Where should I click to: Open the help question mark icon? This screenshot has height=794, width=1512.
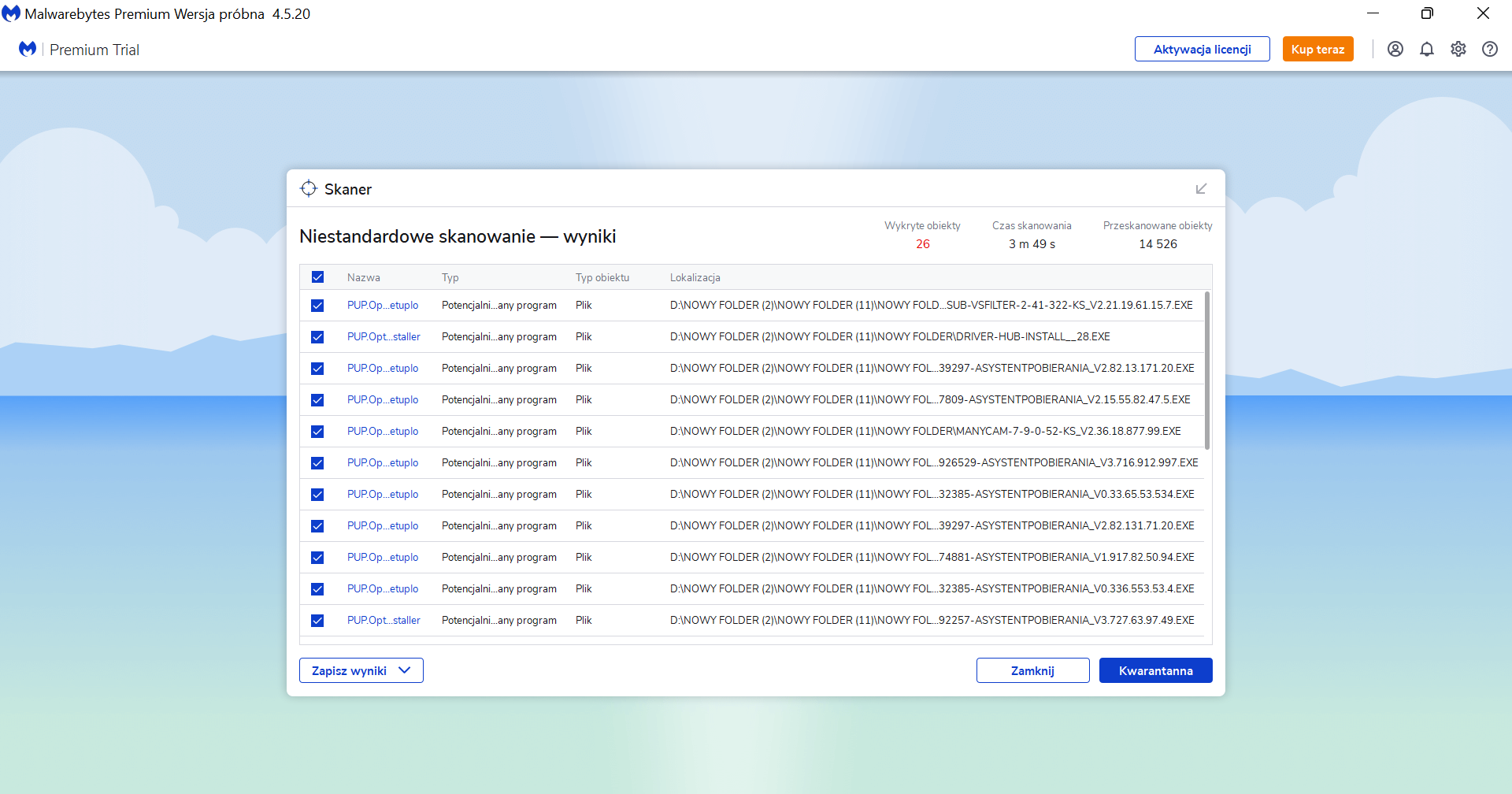coord(1489,49)
